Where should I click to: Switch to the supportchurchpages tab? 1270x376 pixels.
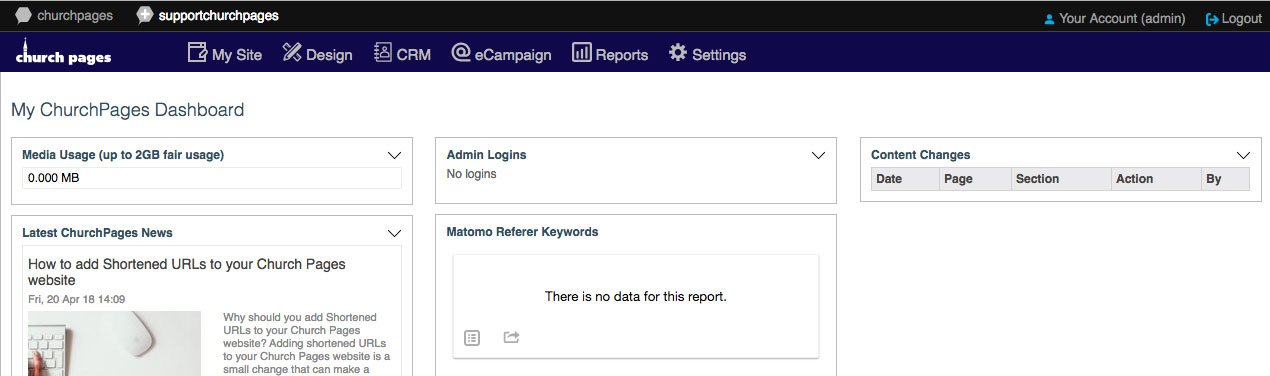pyautogui.click(x=208, y=15)
